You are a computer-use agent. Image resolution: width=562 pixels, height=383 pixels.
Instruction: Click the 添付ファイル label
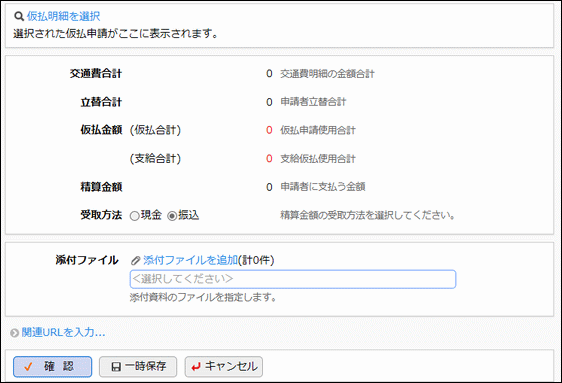(87, 260)
